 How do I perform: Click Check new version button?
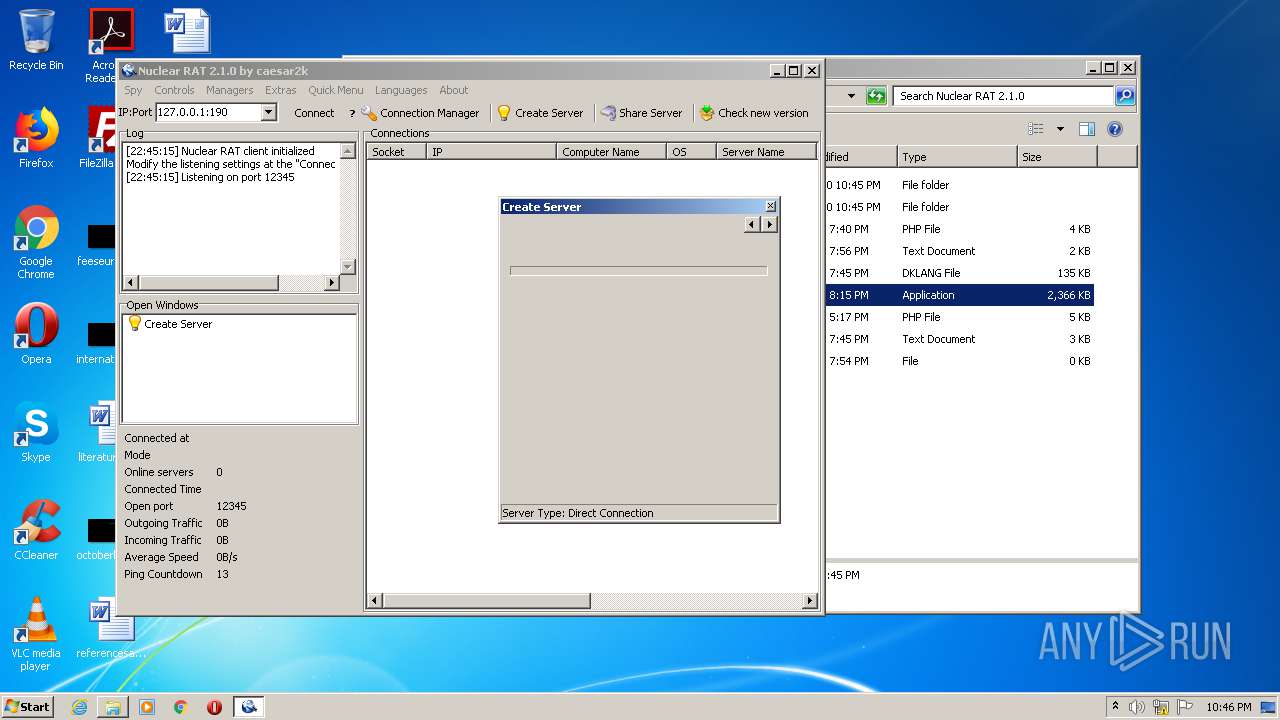click(x=754, y=113)
